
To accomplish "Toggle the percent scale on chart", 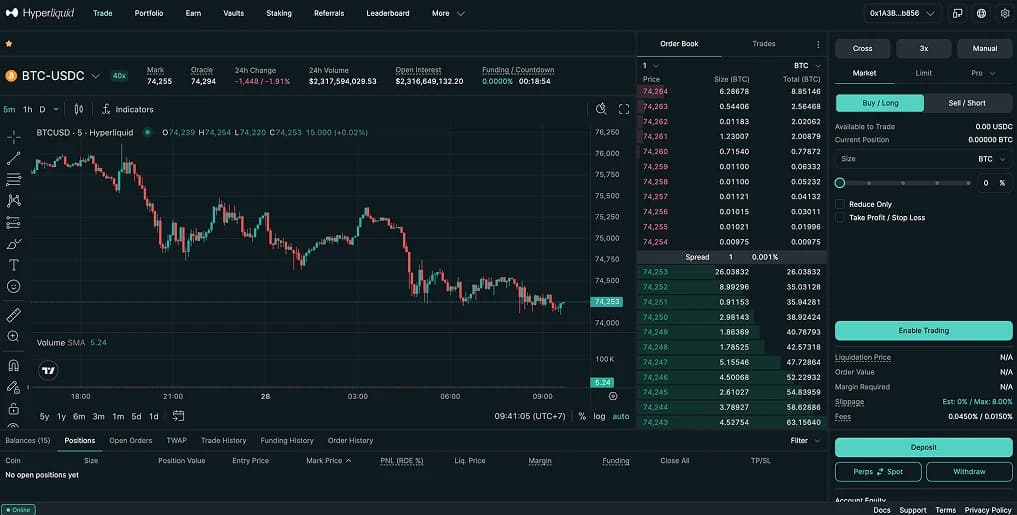I will pyautogui.click(x=582, y=416).
